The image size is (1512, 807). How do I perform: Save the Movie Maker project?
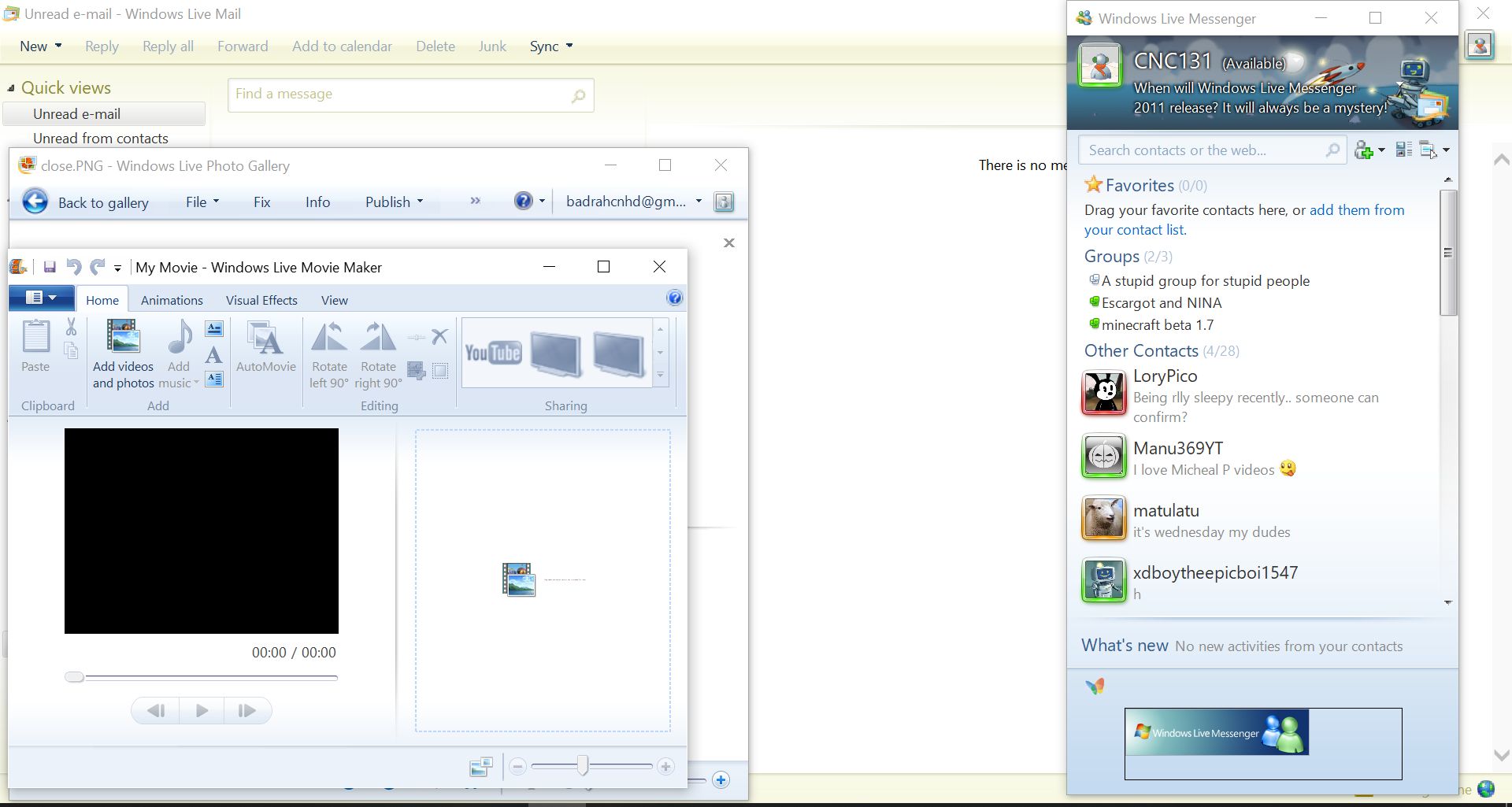click(50, 267)
